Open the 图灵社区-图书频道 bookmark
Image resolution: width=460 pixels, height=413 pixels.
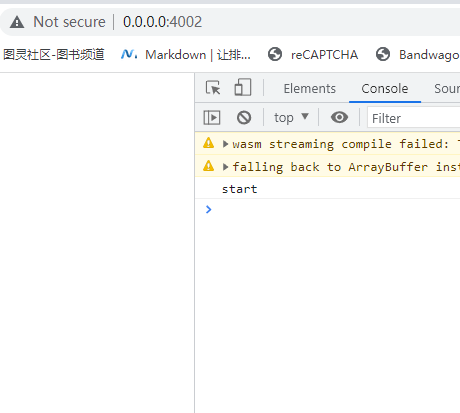pyautogui.click(x=54, y=54)
